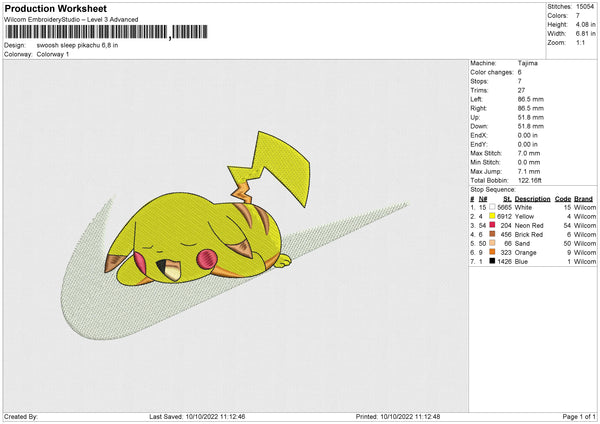Click the N# column header
This screenshot has width=600, height=424.
(483, 199)
